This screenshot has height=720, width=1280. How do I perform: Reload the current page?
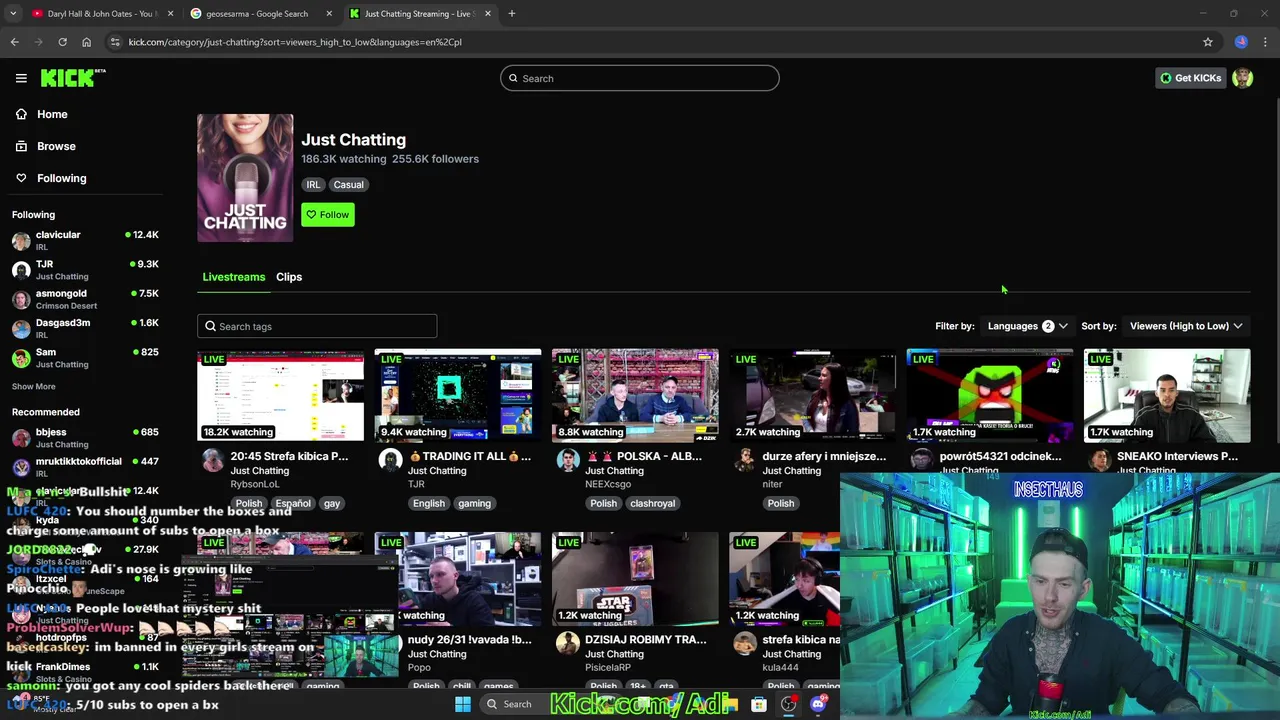coord(62,42)
